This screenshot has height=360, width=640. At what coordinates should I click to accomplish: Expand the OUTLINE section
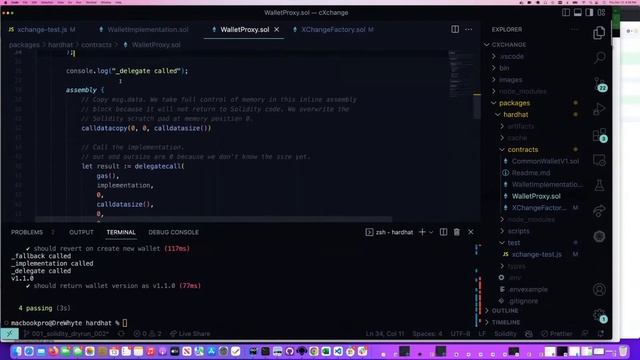pos(505,311)
